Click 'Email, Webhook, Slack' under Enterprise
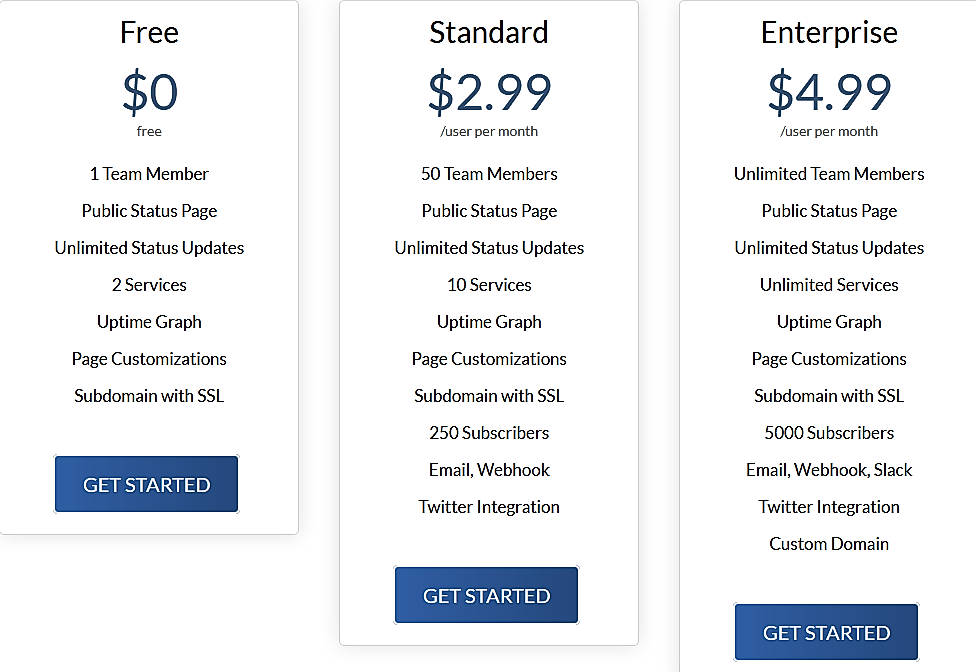The width and height of the screenshot is (976, 672). point(829,469)
